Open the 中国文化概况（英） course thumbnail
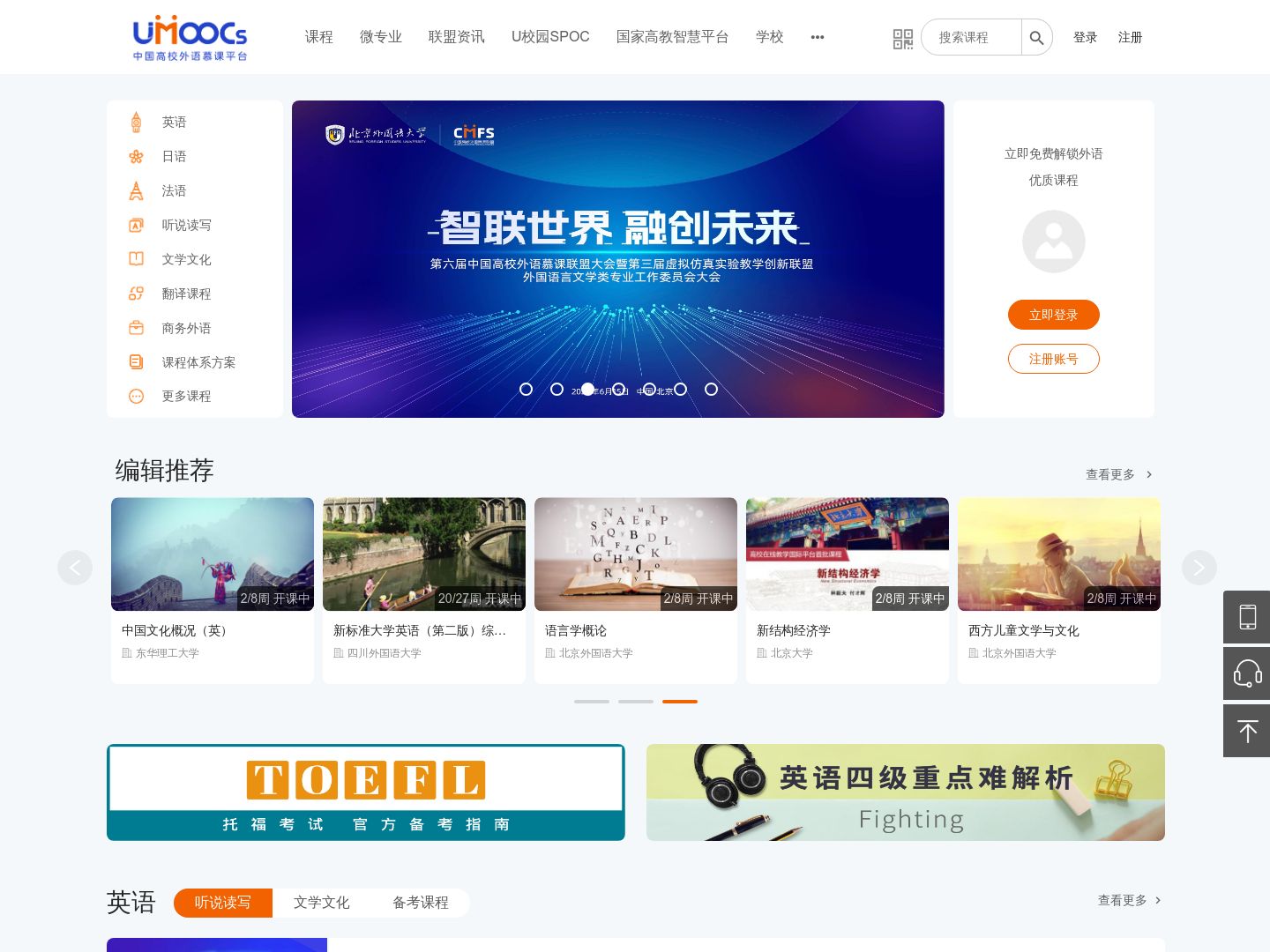 (x=213, y=554)
